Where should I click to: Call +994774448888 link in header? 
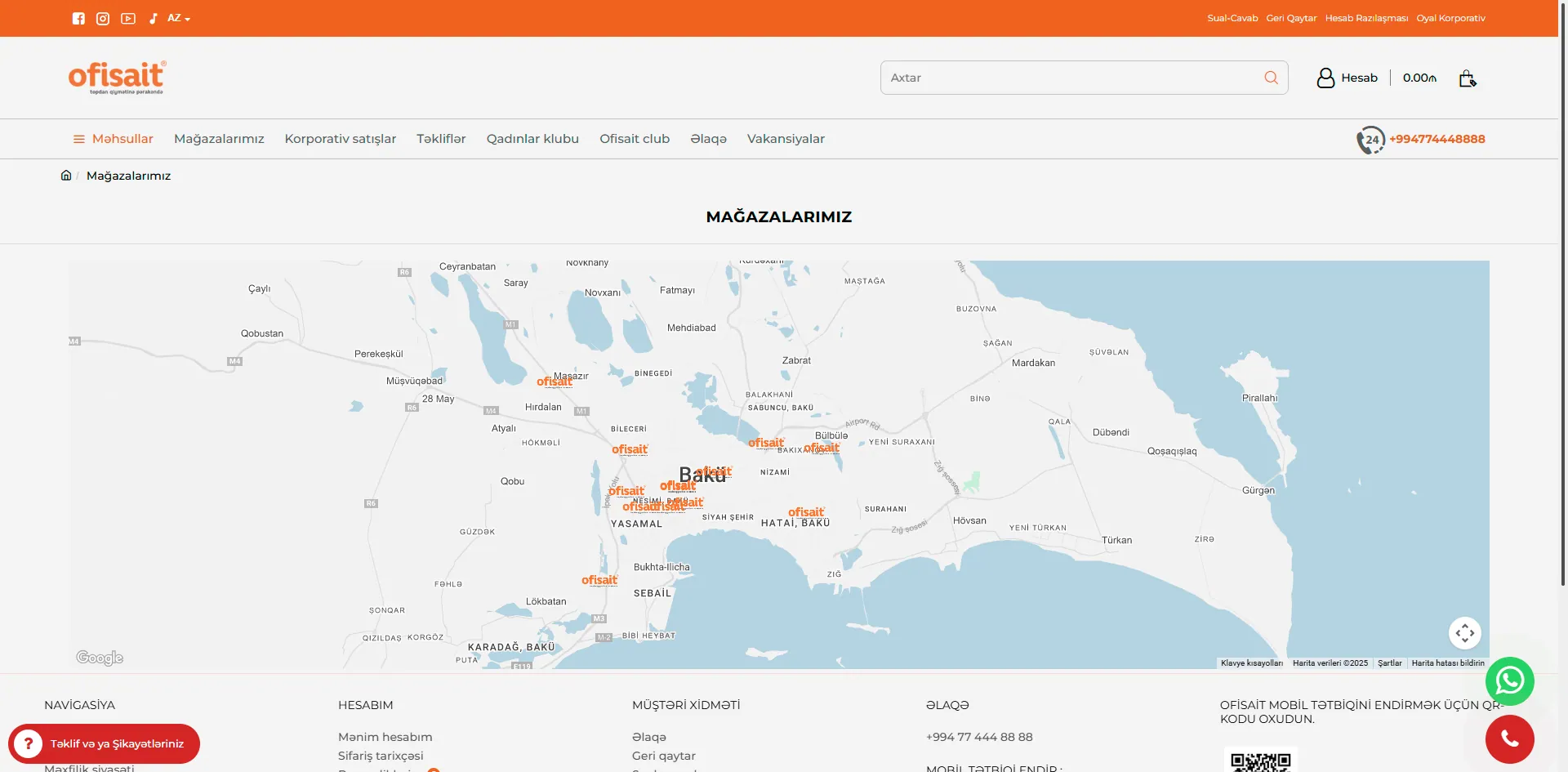pos(1437,139)
